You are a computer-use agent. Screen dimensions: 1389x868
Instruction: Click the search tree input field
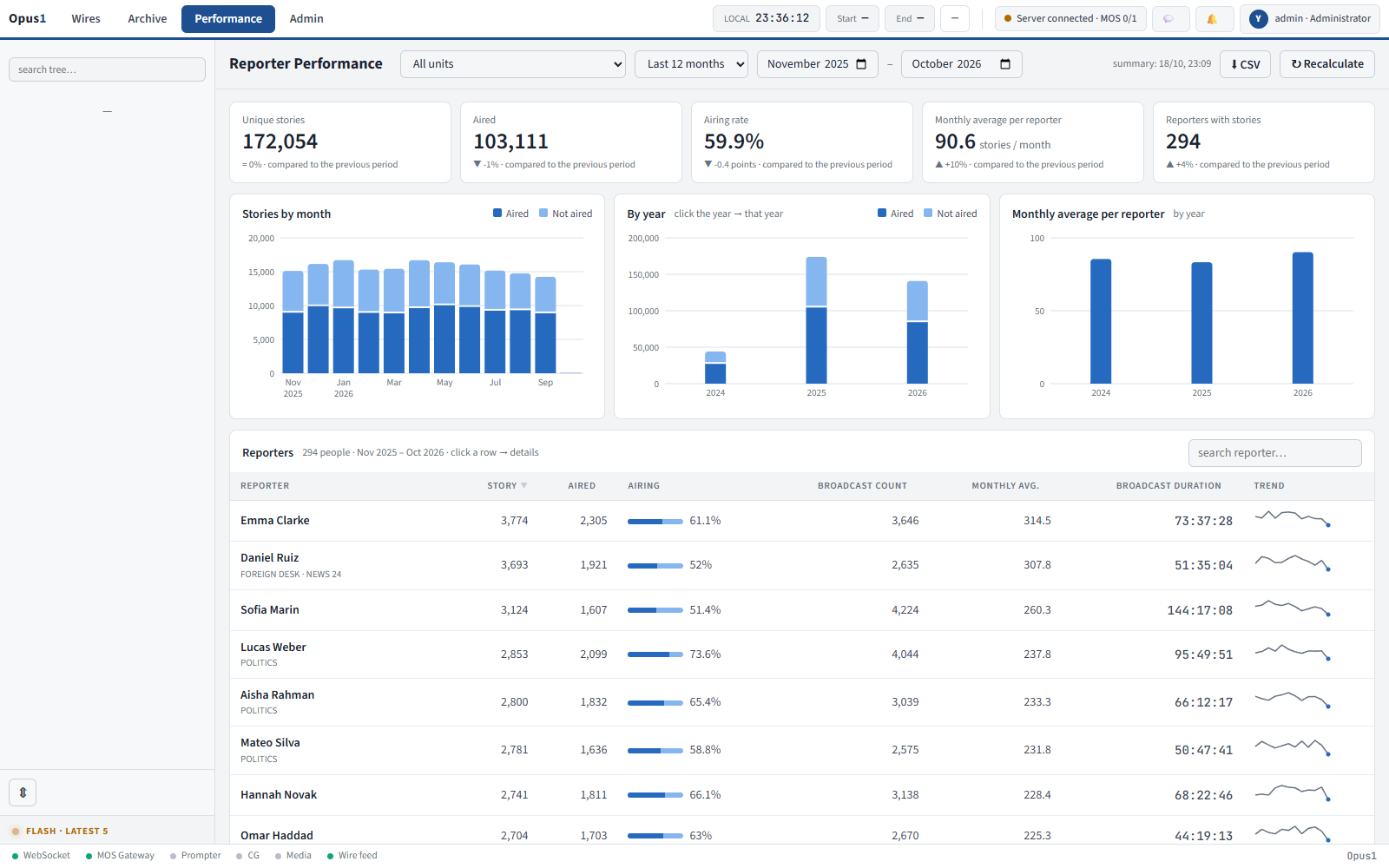[107, 69]
